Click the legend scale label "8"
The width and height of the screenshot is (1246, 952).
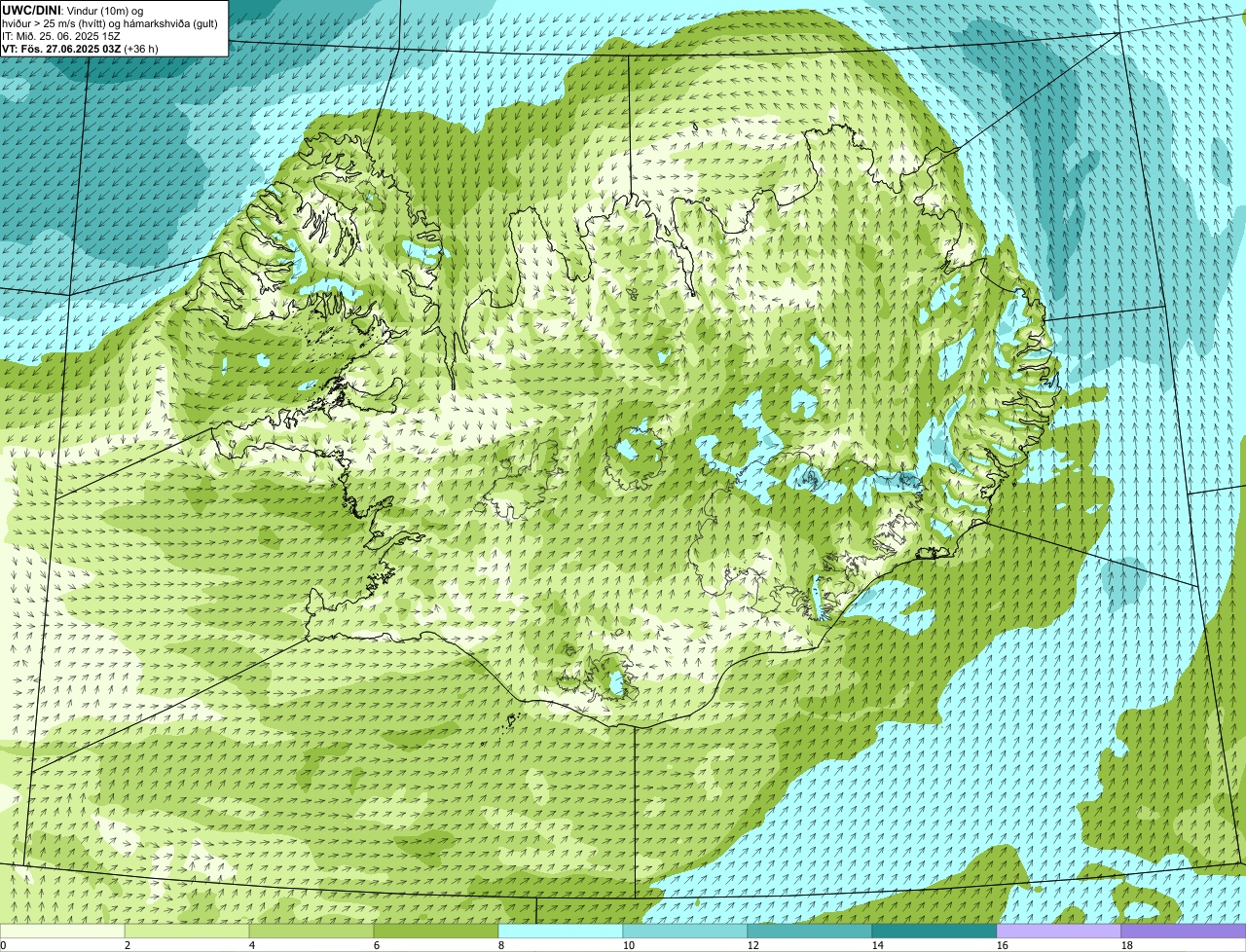(x=501, y=945)
